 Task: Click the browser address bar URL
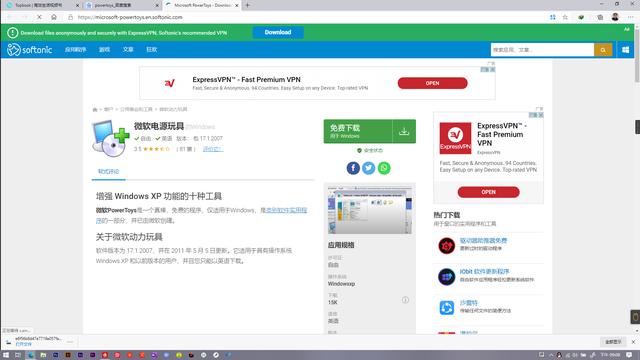[x=130, y=17]
